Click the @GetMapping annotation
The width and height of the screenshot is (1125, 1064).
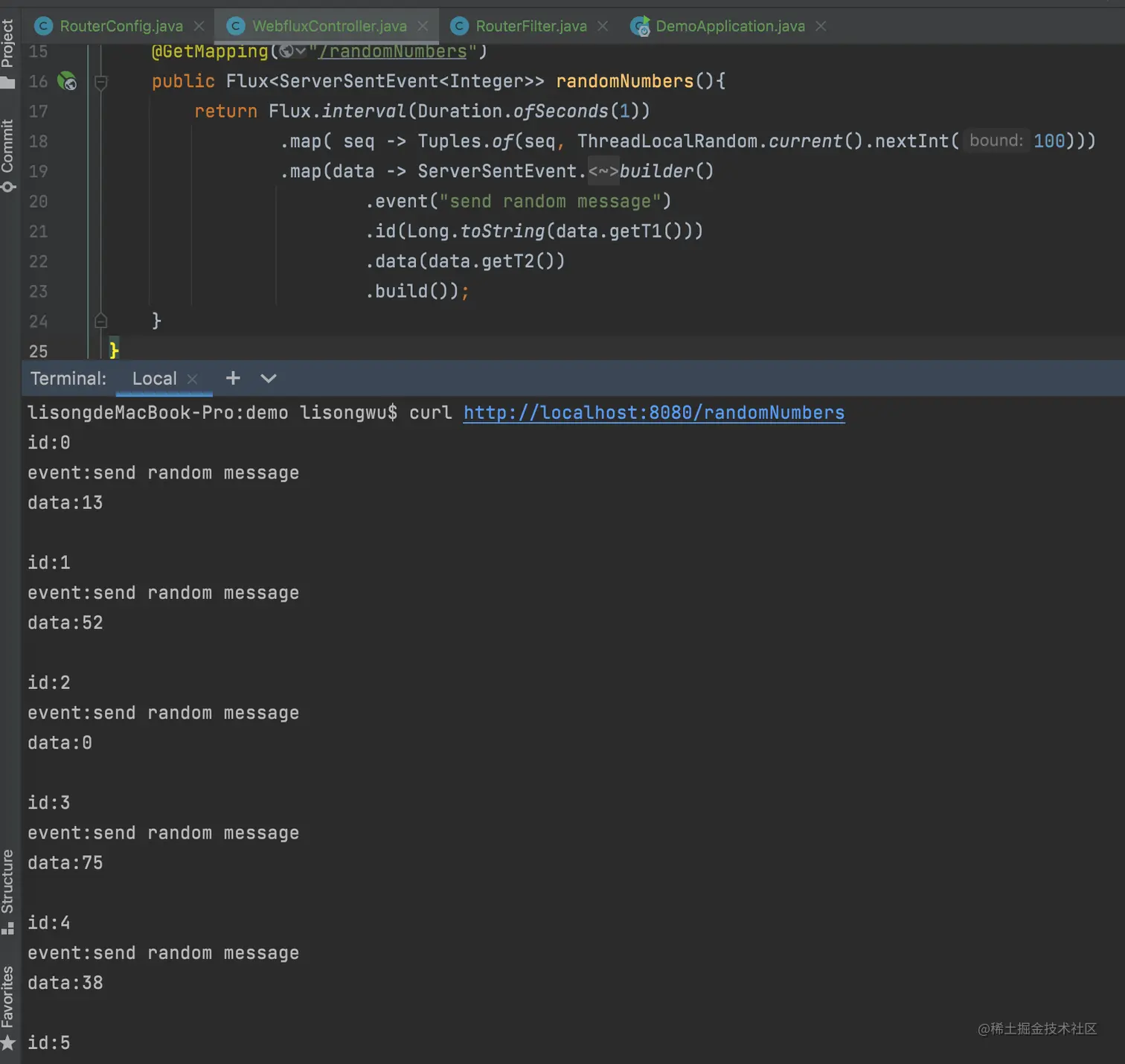pyautogui.click(x=210, y=51)
